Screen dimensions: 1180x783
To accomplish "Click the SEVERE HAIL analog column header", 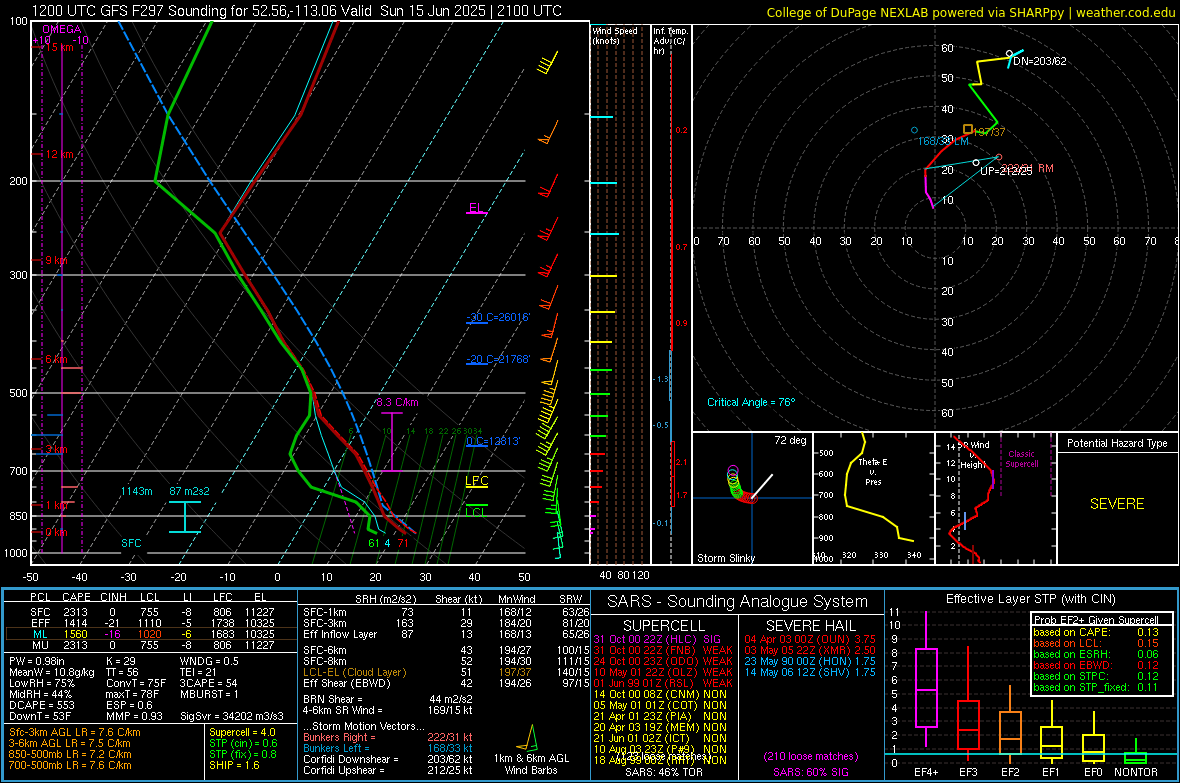I will [810, 626].
